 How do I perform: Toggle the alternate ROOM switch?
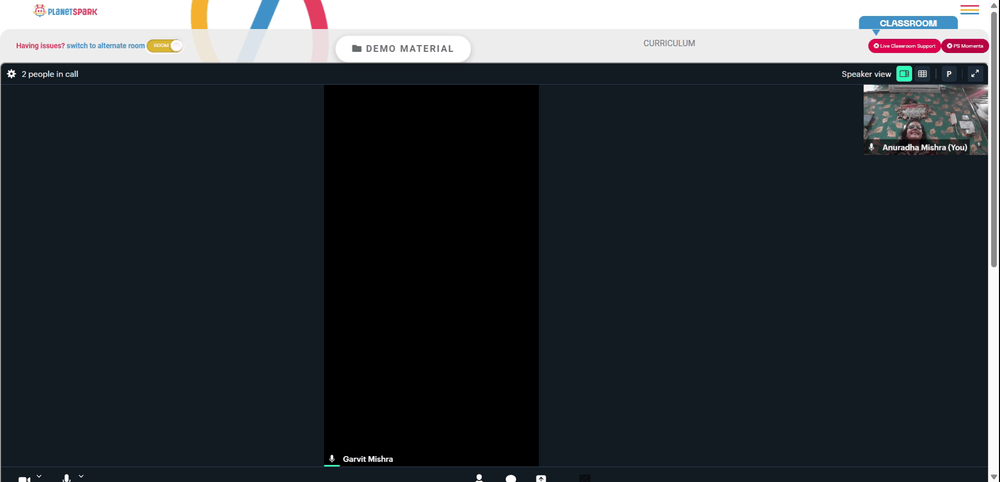coord(165,46)
